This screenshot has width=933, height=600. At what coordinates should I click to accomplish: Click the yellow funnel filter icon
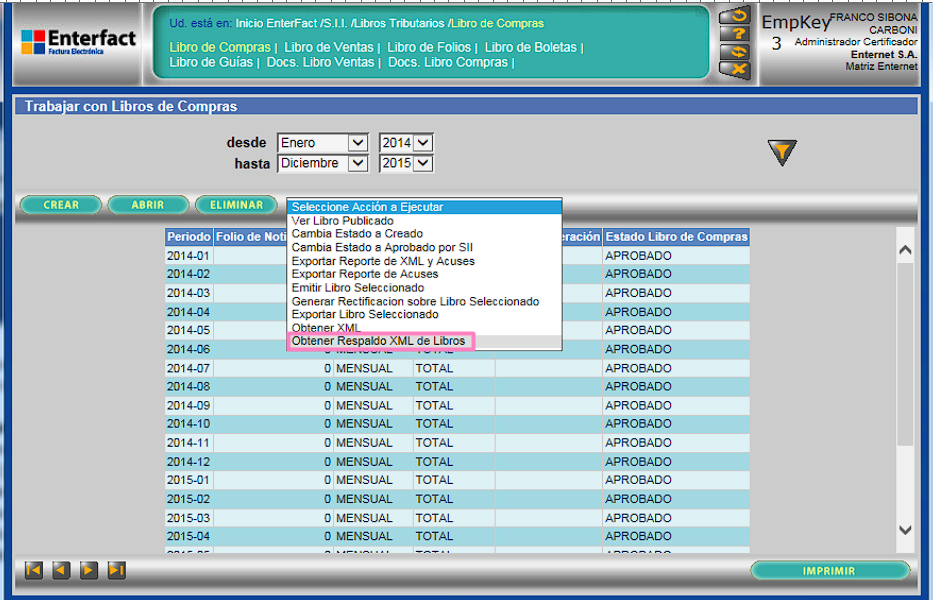tap(781, 152)
